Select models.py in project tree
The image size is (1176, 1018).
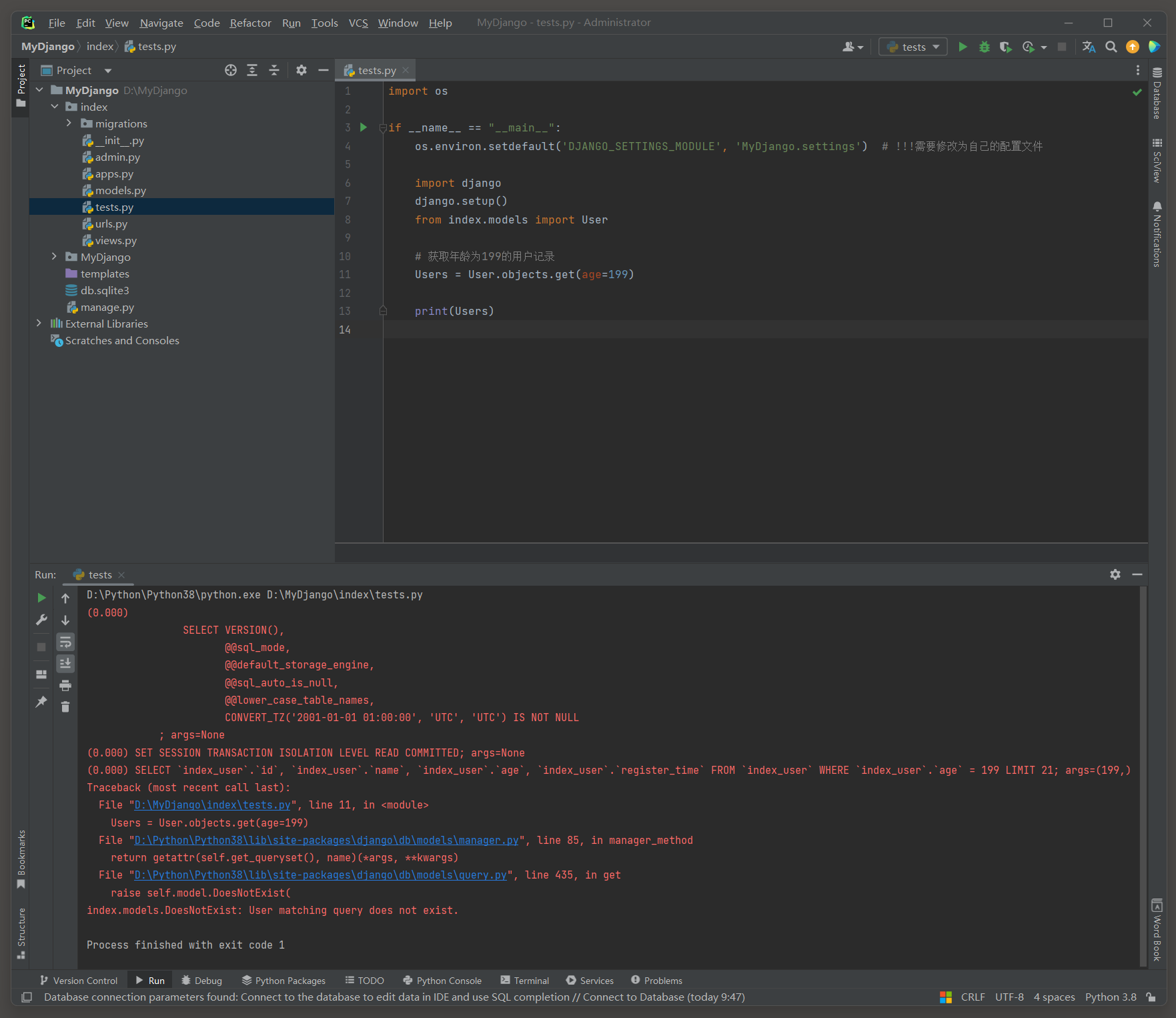tap(120, 191)
